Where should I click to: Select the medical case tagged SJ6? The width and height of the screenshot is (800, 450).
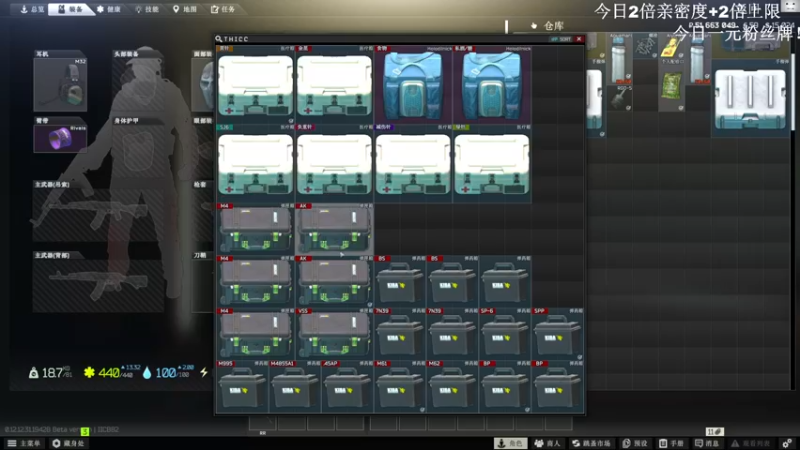click(x=256, y=163)
